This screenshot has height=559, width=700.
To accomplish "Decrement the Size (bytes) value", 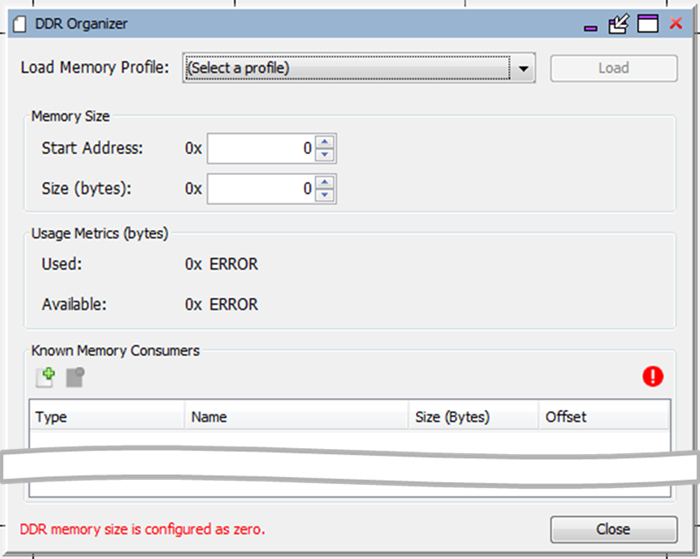I will click(x=325, y=195).
